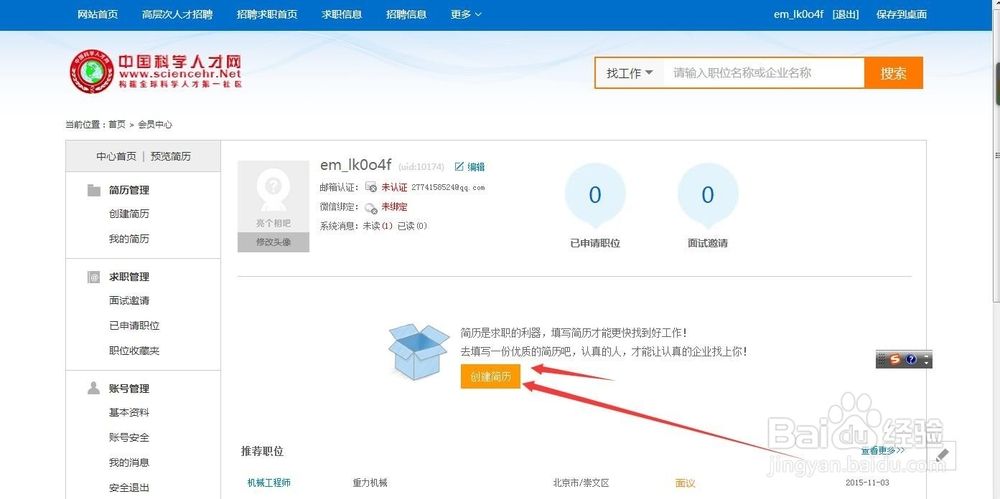Click the 北京市/崇文区 location text

581,483
